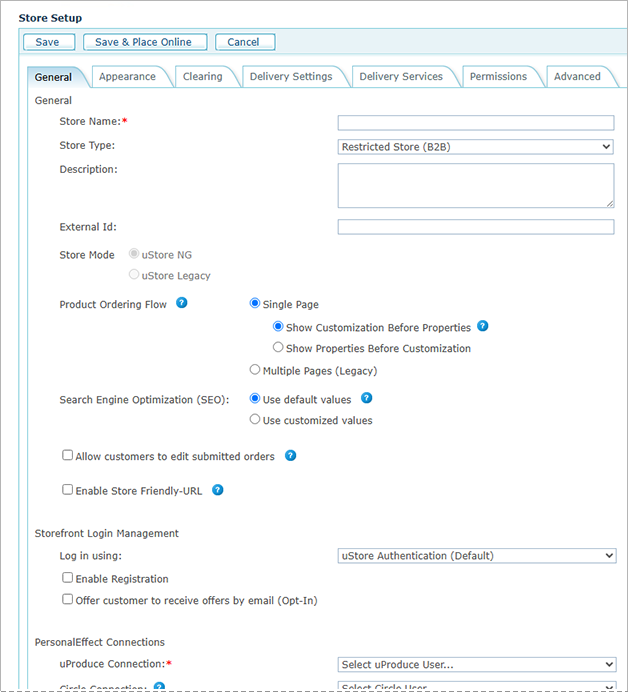Click help icon next to Product Ordering Flow
The height and width of the screenshot is (693, 628).
click(182, 303)
